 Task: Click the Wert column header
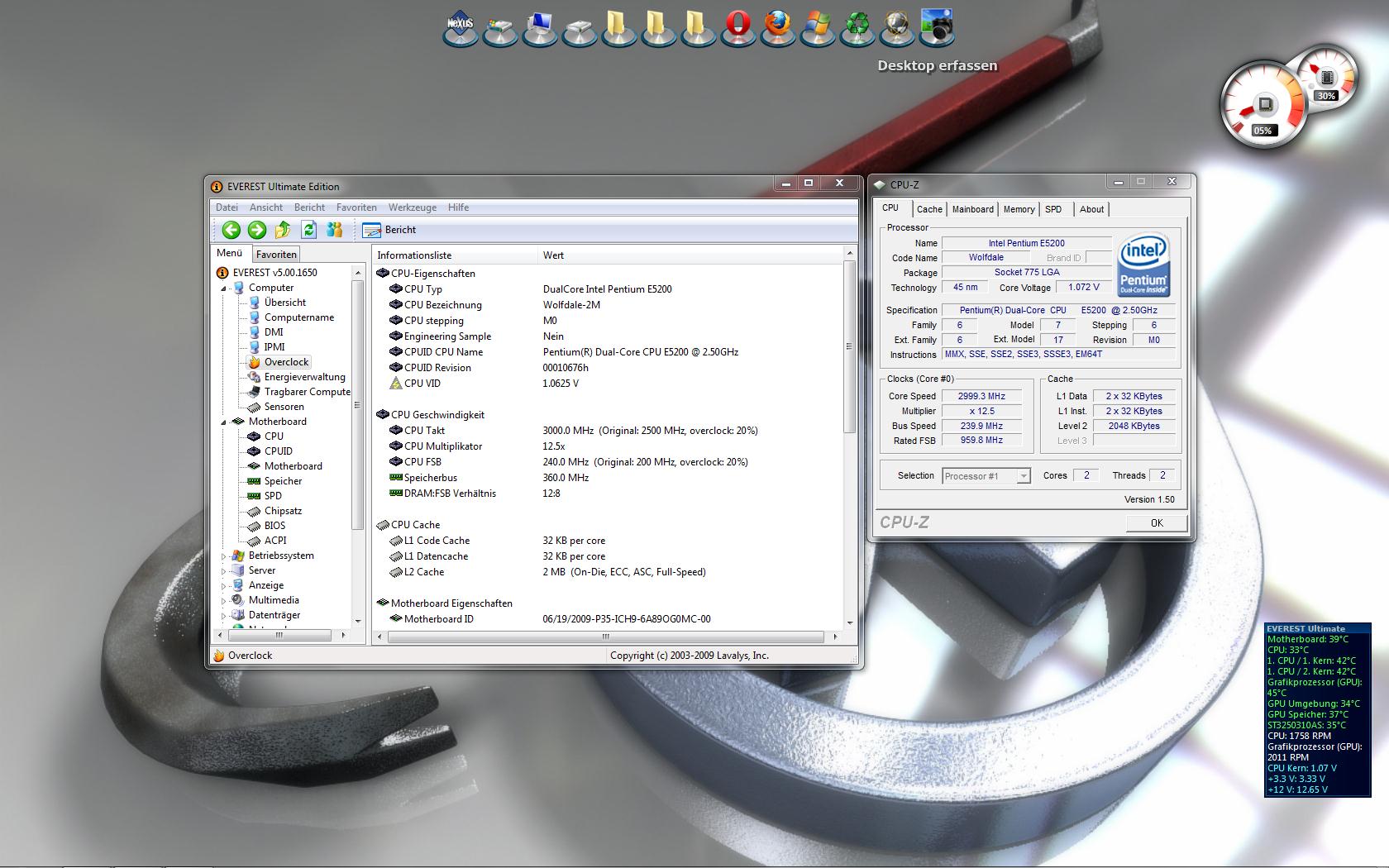[690, 255]
